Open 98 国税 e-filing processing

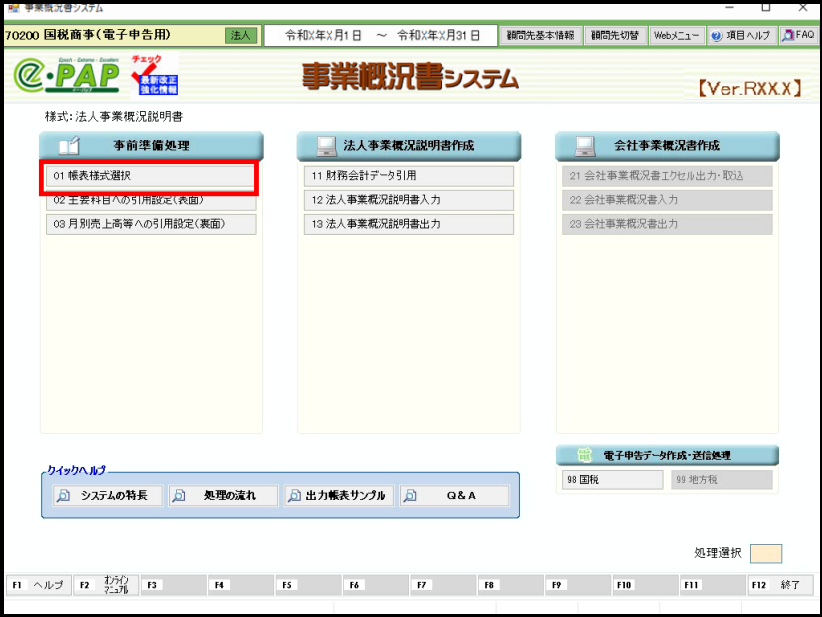[x=612, y=480]
